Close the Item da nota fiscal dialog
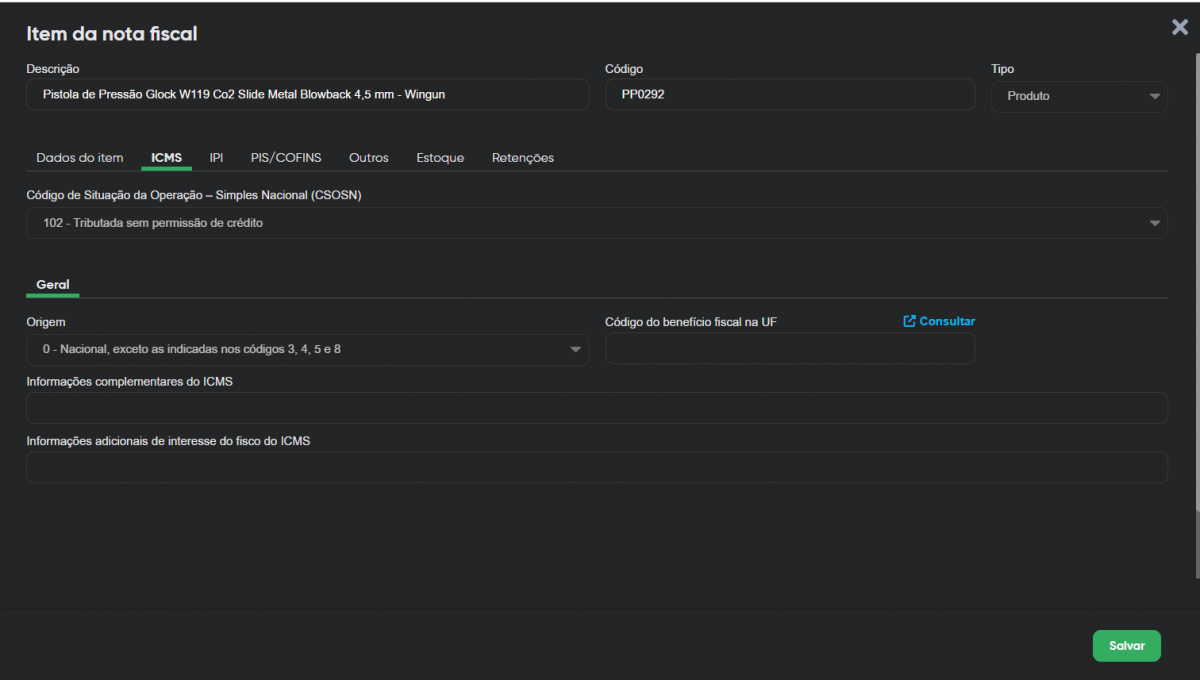1200x680 pixels. click(1180, 28)
